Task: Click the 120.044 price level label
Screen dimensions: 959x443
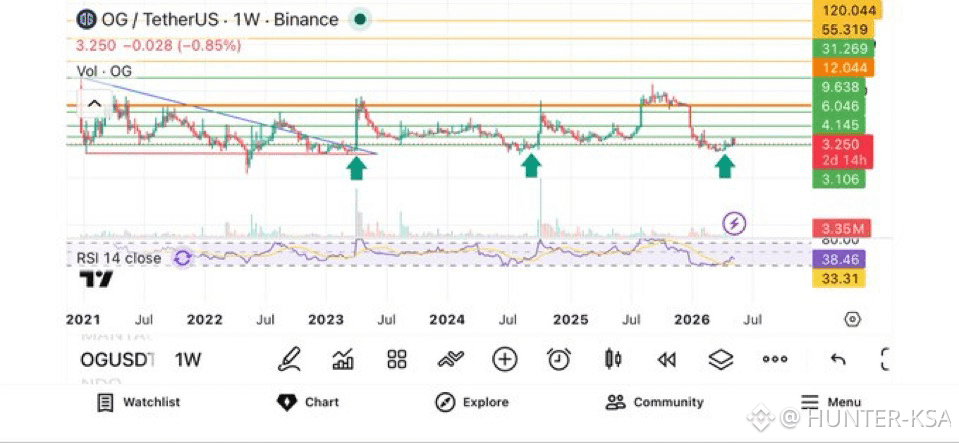Action: tap(849, 10)
